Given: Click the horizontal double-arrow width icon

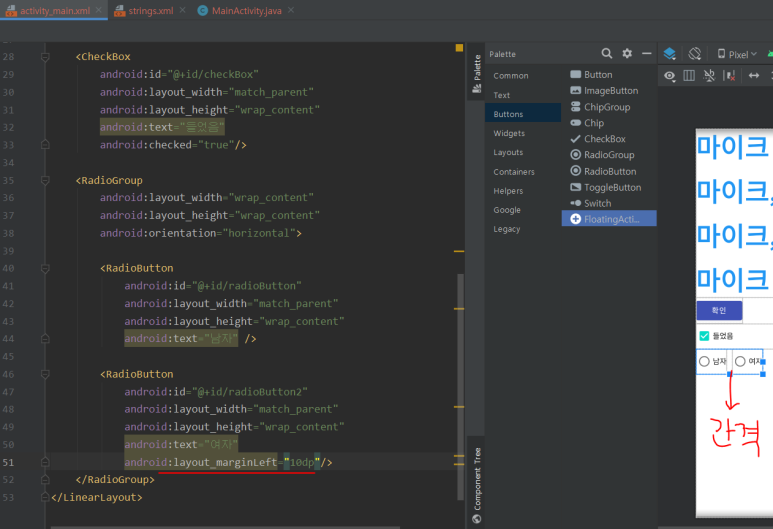Looking at the screenshot, I should pyautogui.click(x=754, y=75).
